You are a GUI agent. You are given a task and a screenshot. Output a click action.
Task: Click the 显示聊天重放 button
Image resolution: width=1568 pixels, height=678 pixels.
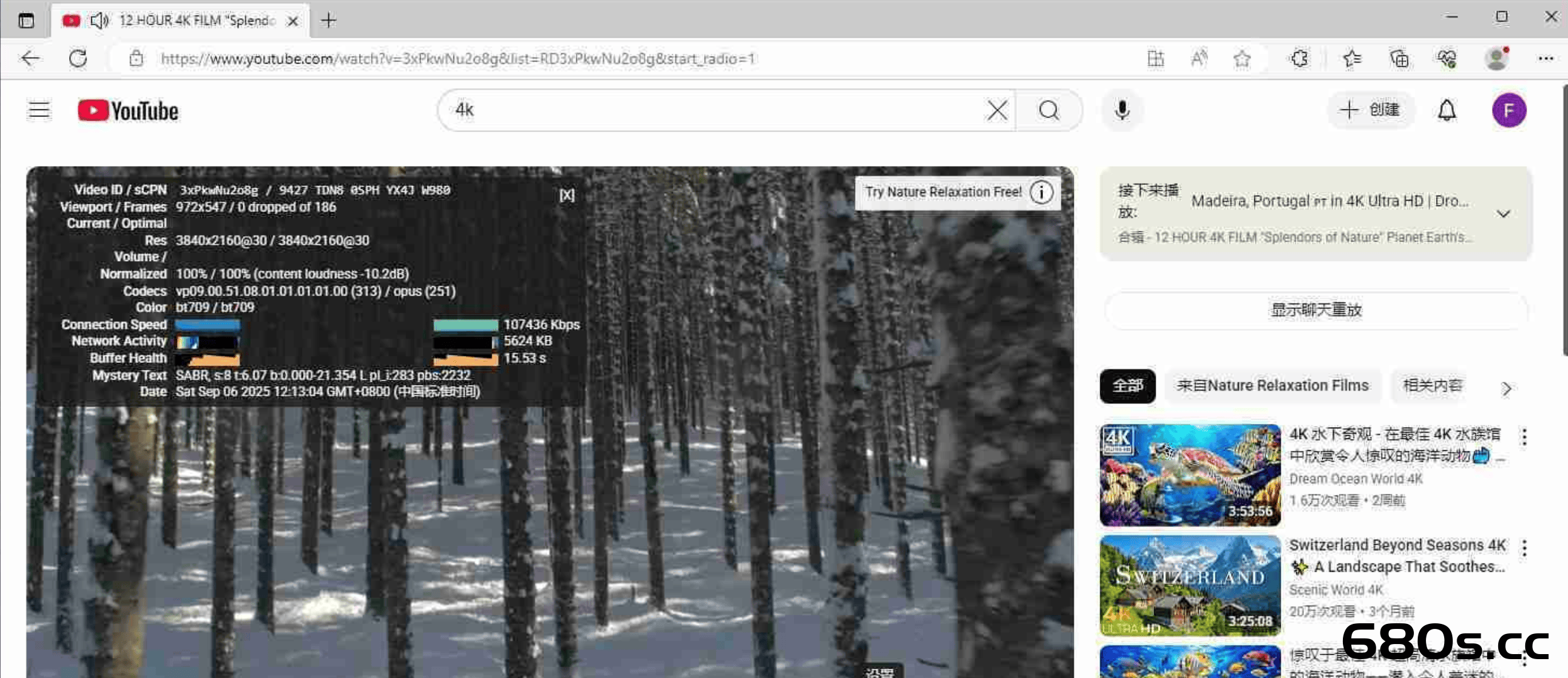click(1316, 310)
